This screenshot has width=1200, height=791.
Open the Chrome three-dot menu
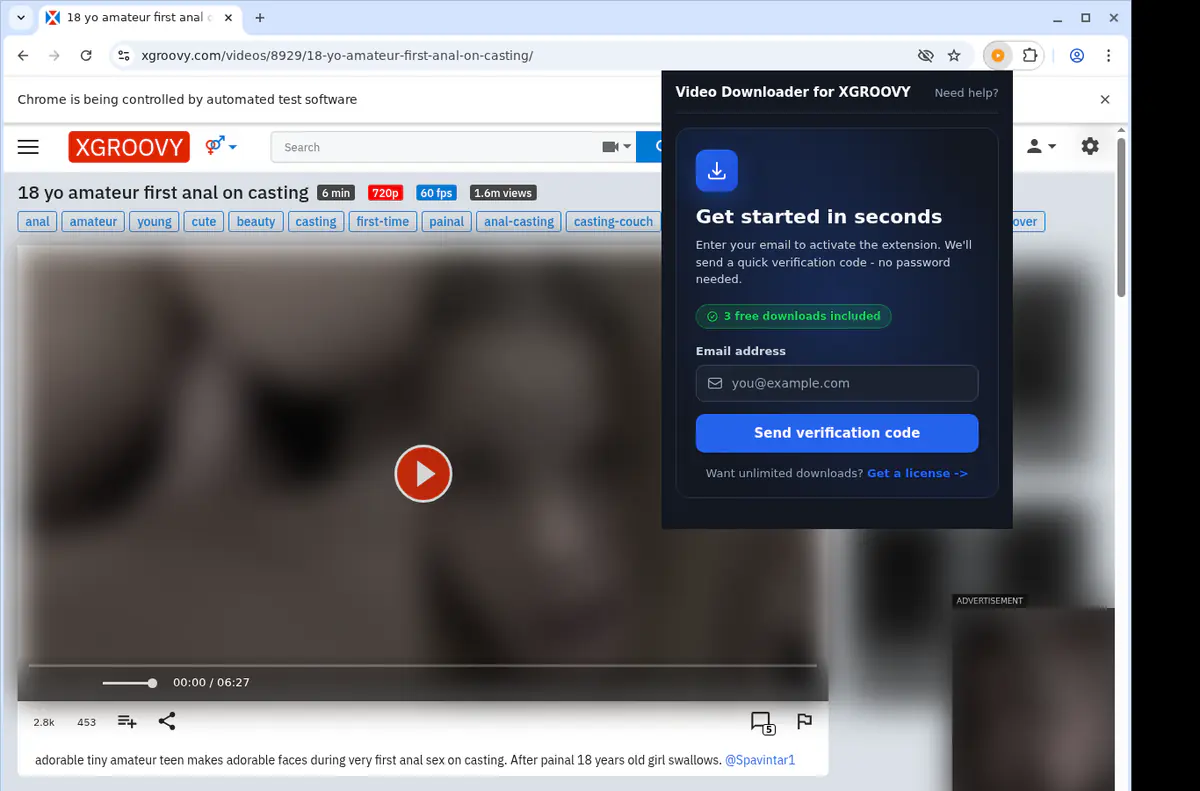(1109, 56)
